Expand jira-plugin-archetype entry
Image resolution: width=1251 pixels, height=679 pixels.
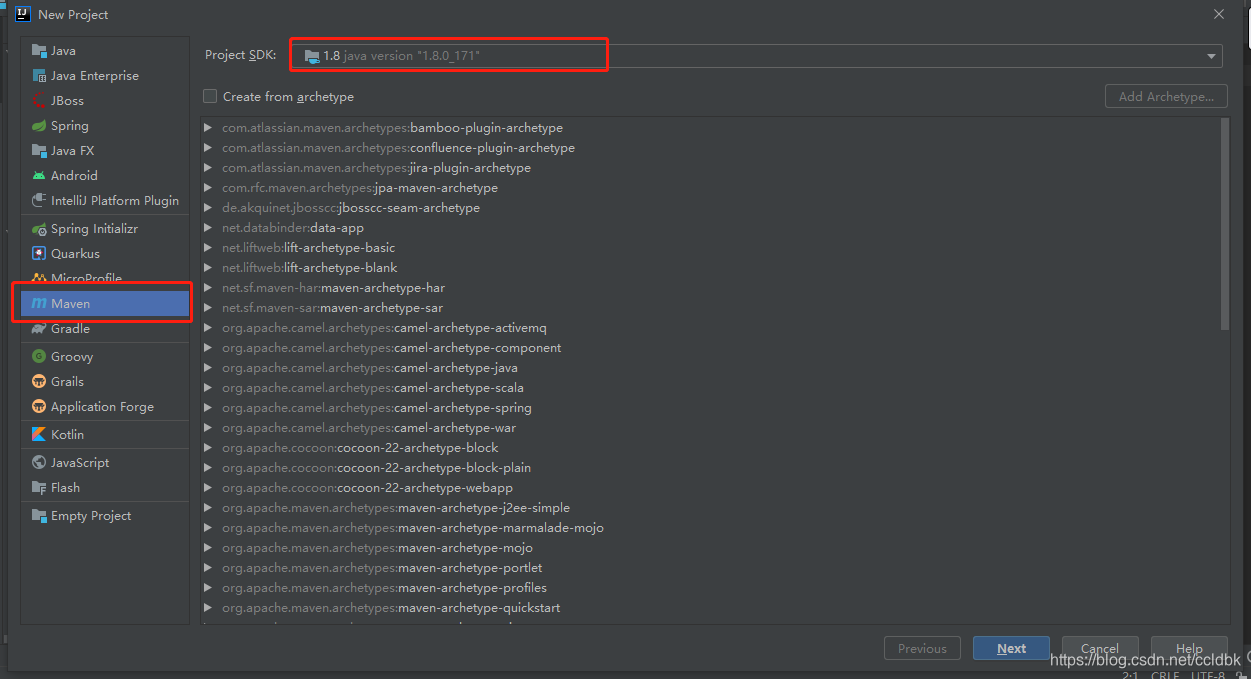pos(208,168)
